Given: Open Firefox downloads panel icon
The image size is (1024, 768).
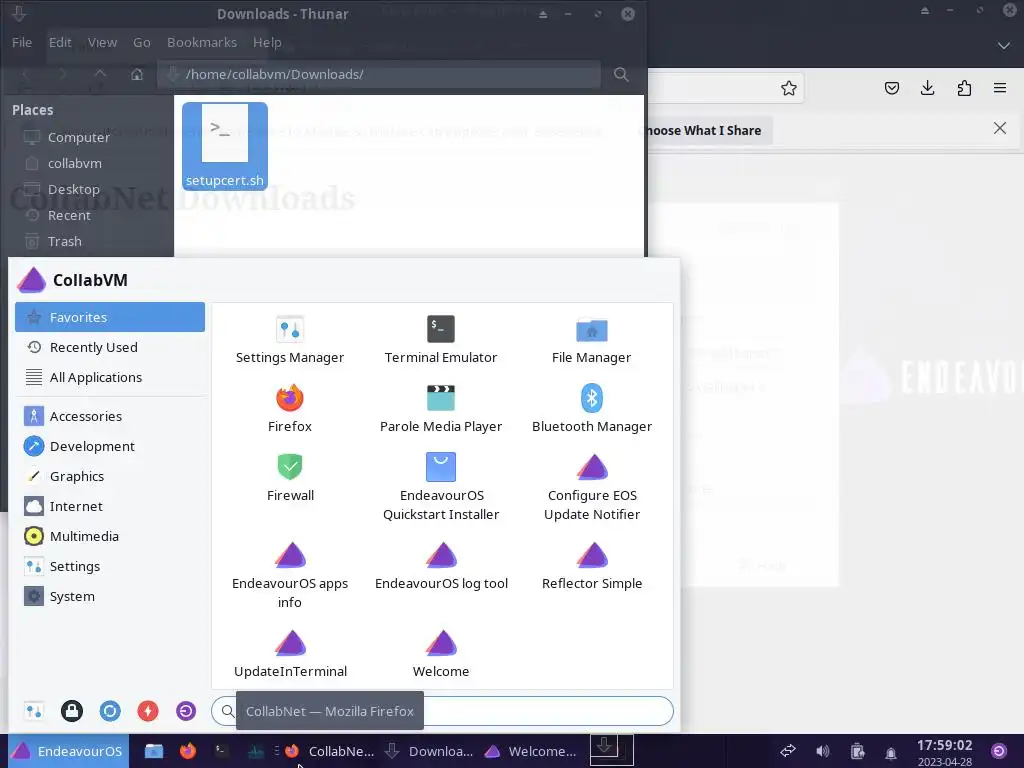Looking at the screenshot, I should point(927,88).
